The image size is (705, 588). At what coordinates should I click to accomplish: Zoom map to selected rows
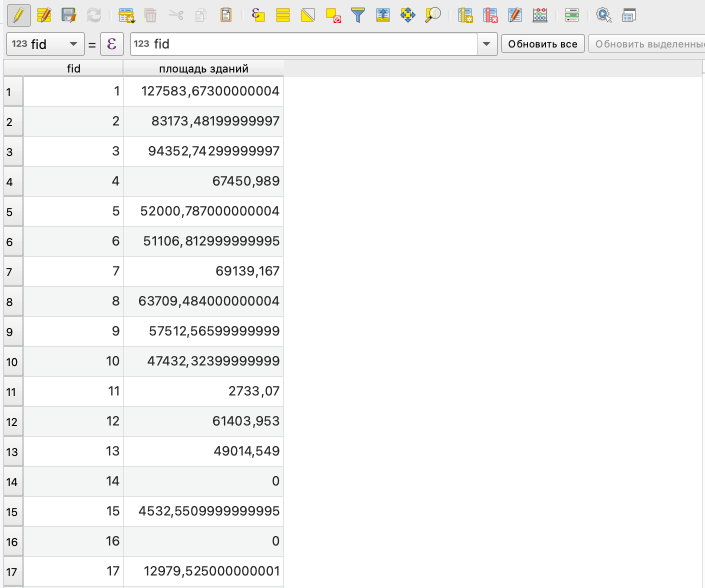(x=433, y=15)
